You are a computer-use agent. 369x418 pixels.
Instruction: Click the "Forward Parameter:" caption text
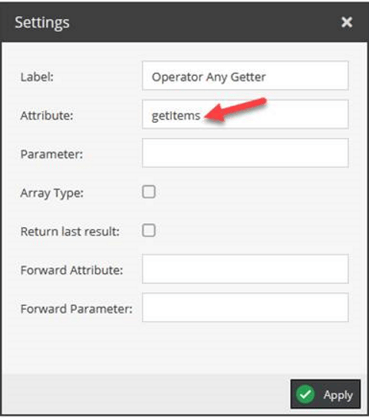(76, 309)
